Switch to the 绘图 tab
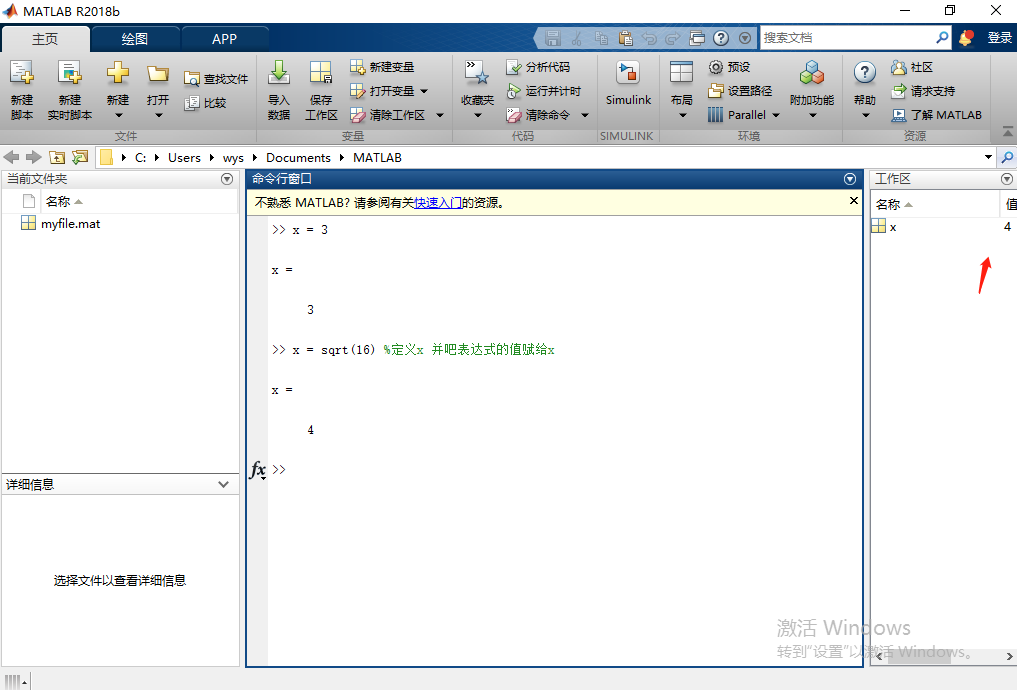 [x=135, y=39]
